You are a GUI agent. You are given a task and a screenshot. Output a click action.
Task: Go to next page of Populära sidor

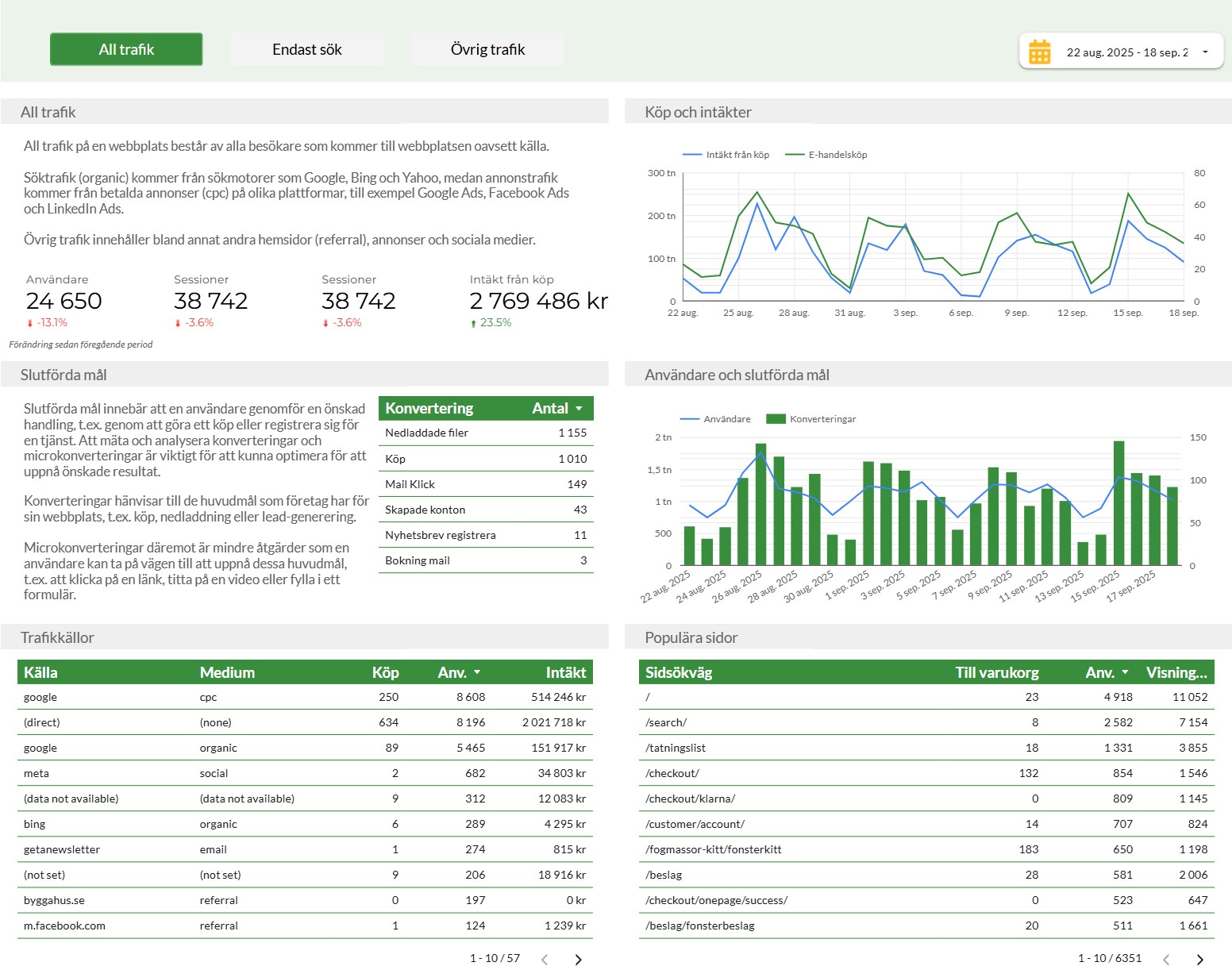point(1199,959)
